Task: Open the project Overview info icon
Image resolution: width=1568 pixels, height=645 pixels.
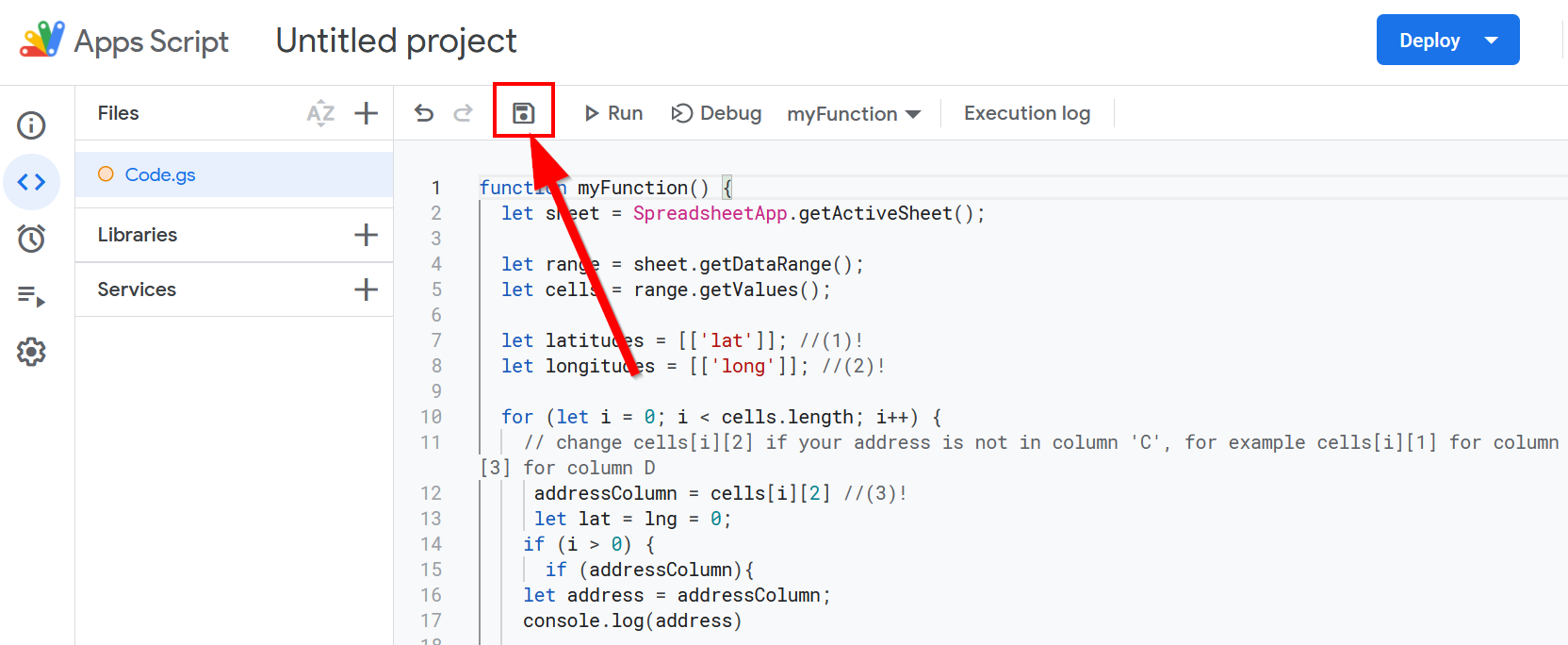Action: tap(31, 125)
